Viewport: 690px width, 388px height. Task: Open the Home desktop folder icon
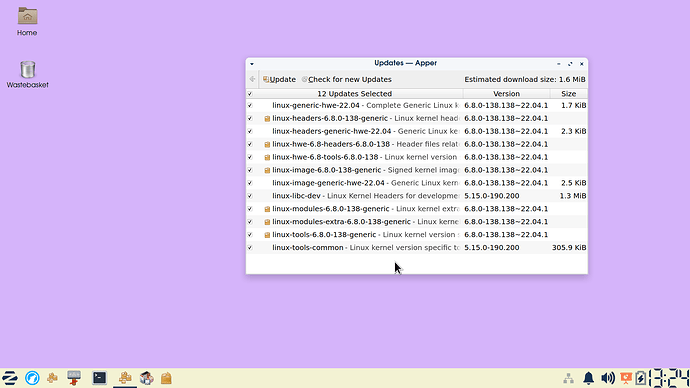[x=27, y=22]
